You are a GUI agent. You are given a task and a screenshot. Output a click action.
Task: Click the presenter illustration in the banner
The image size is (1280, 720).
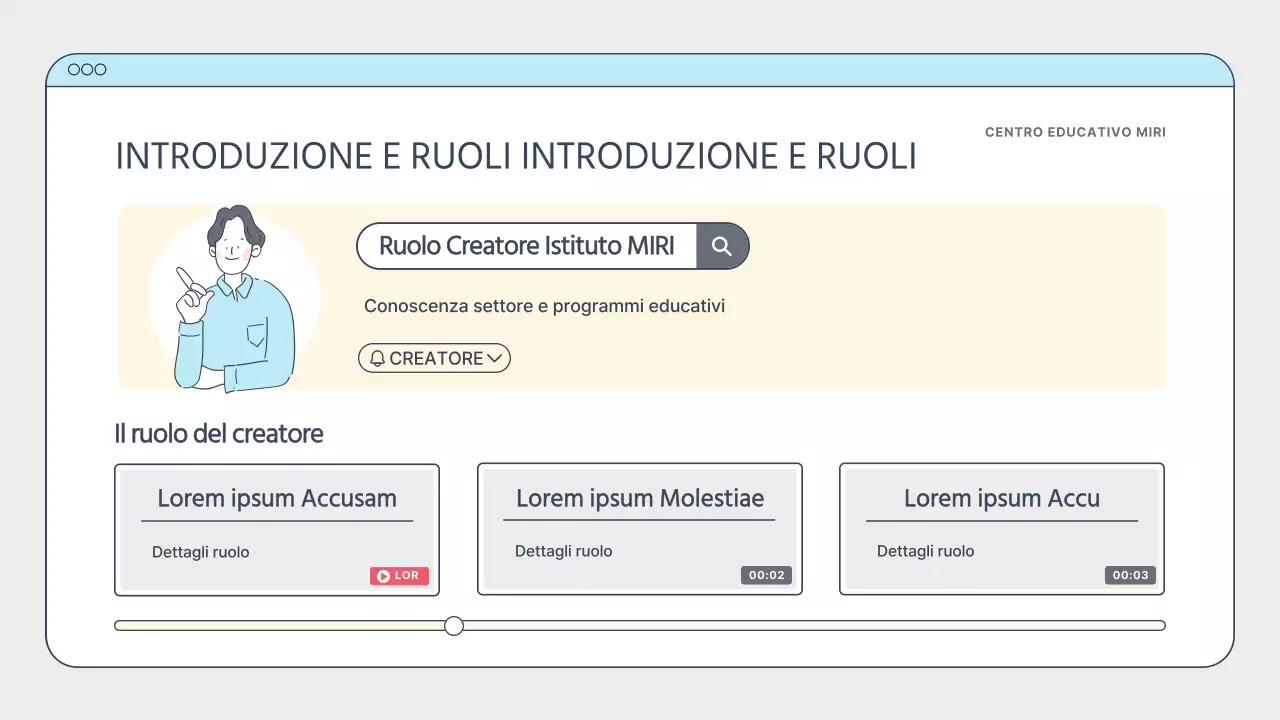point(232,297)
